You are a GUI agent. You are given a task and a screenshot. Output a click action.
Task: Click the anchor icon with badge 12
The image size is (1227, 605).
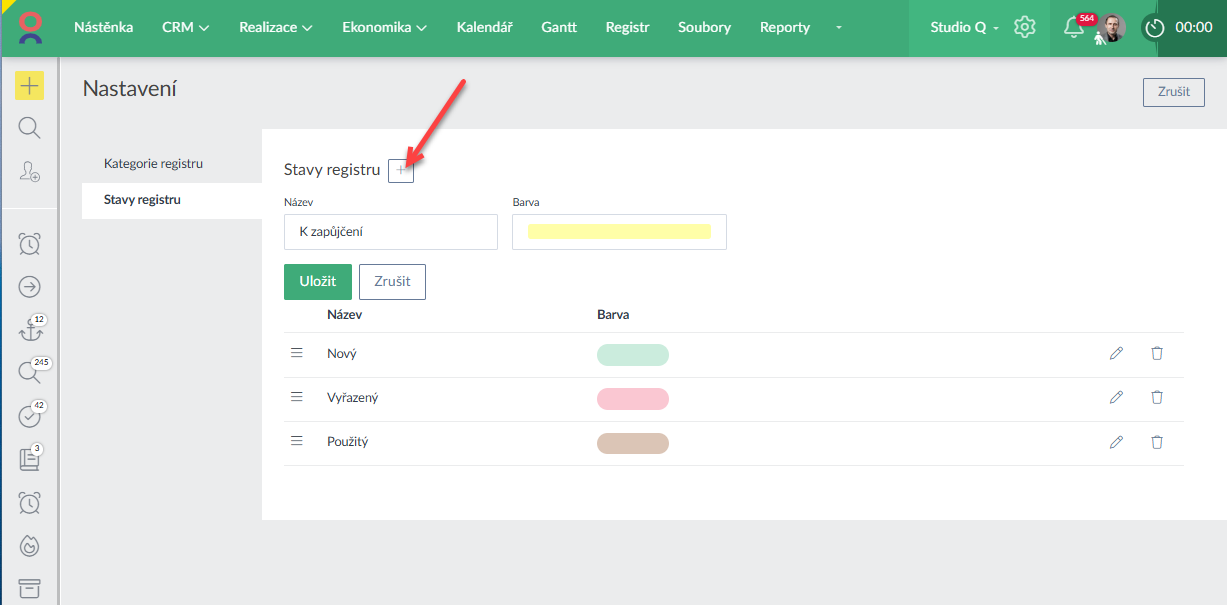[29, 331]
